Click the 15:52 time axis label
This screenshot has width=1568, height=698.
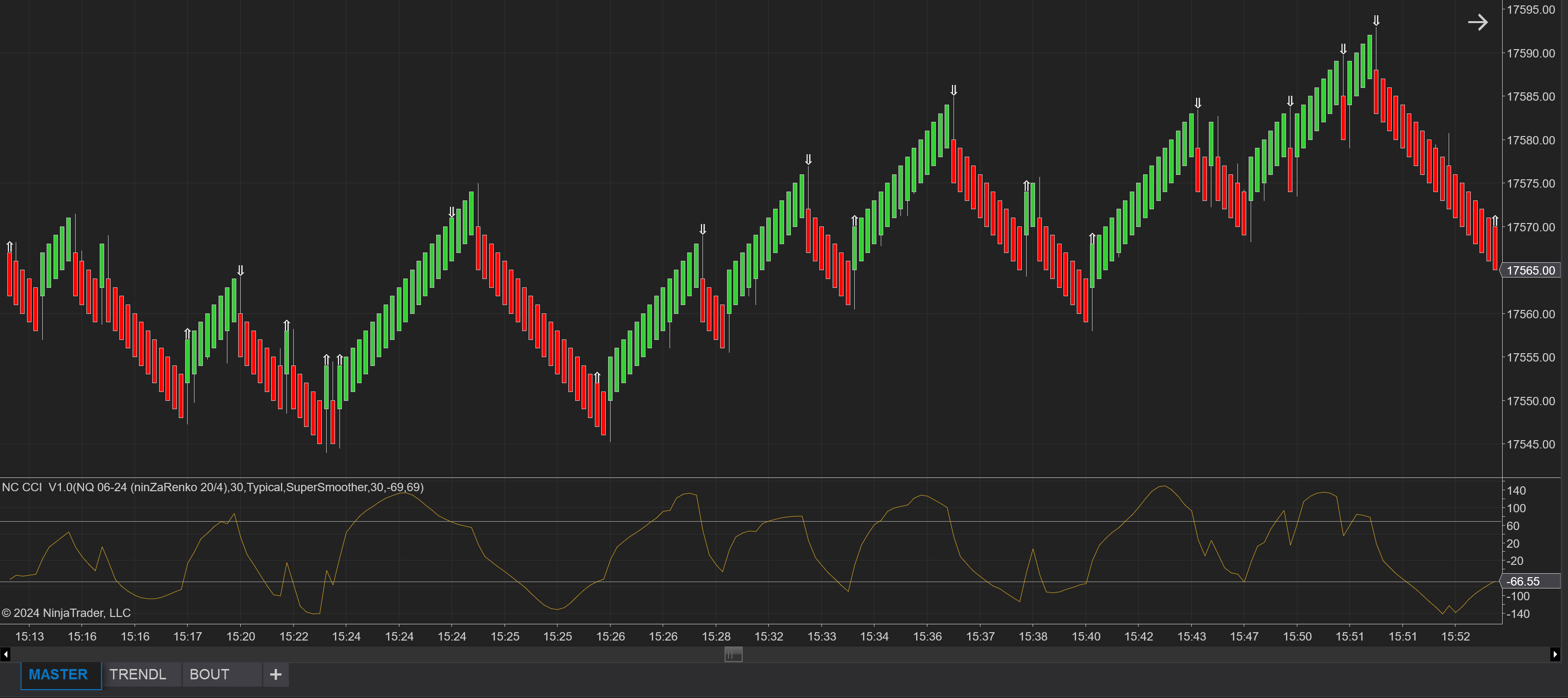click(1456, 637)
